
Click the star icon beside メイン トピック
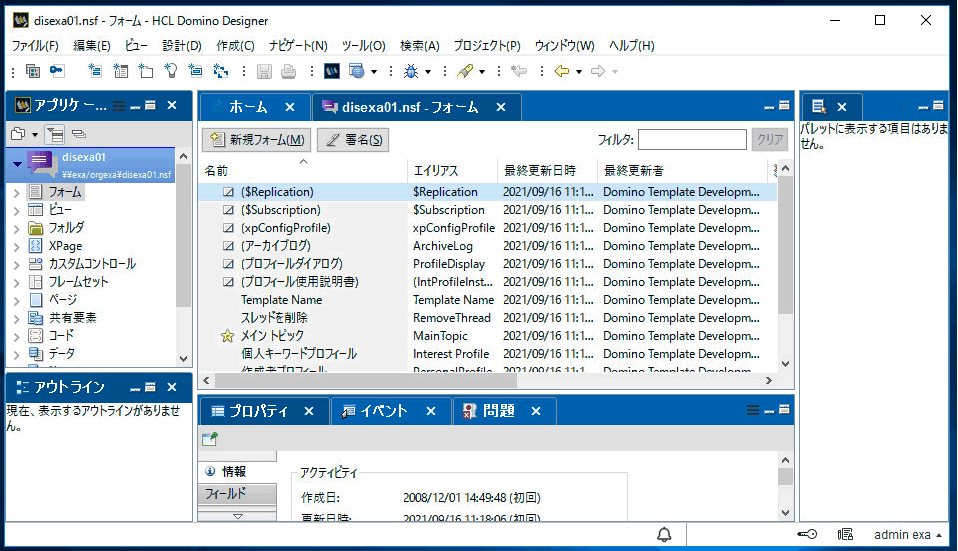(x=227, y=336)
